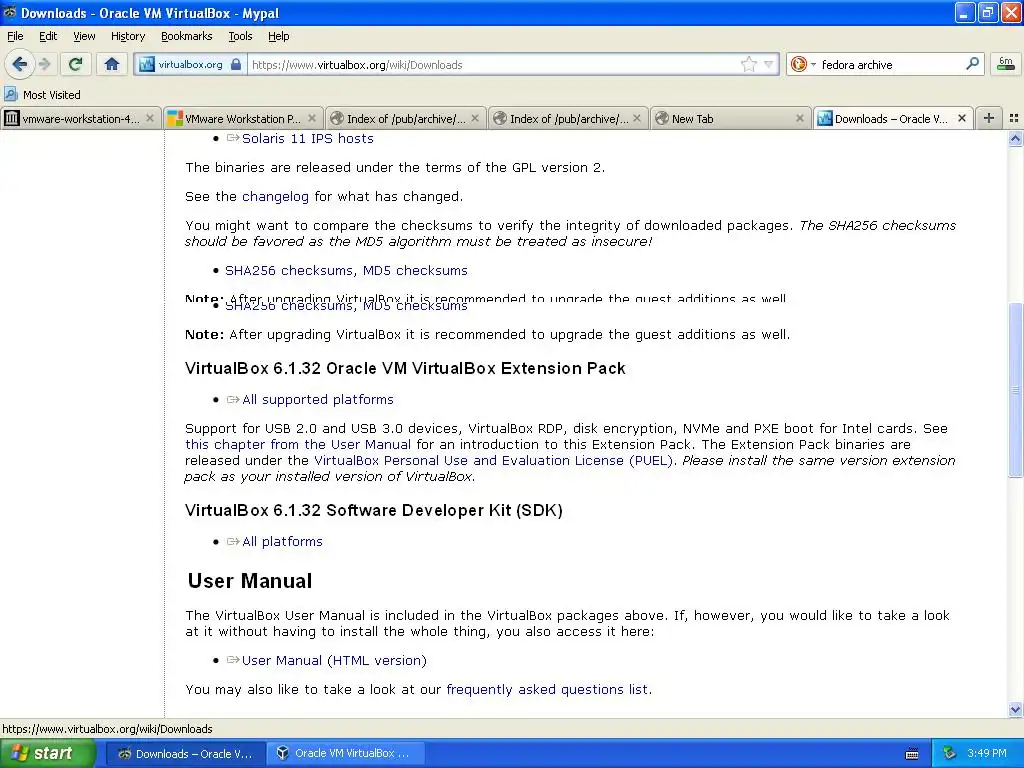Screen dimensions: 1024x768
Task: Click the system tray network icon
Action: tap(950, 754)
